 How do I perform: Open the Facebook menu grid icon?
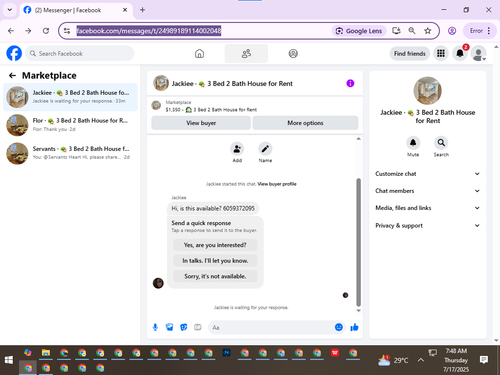coord(441,53)
